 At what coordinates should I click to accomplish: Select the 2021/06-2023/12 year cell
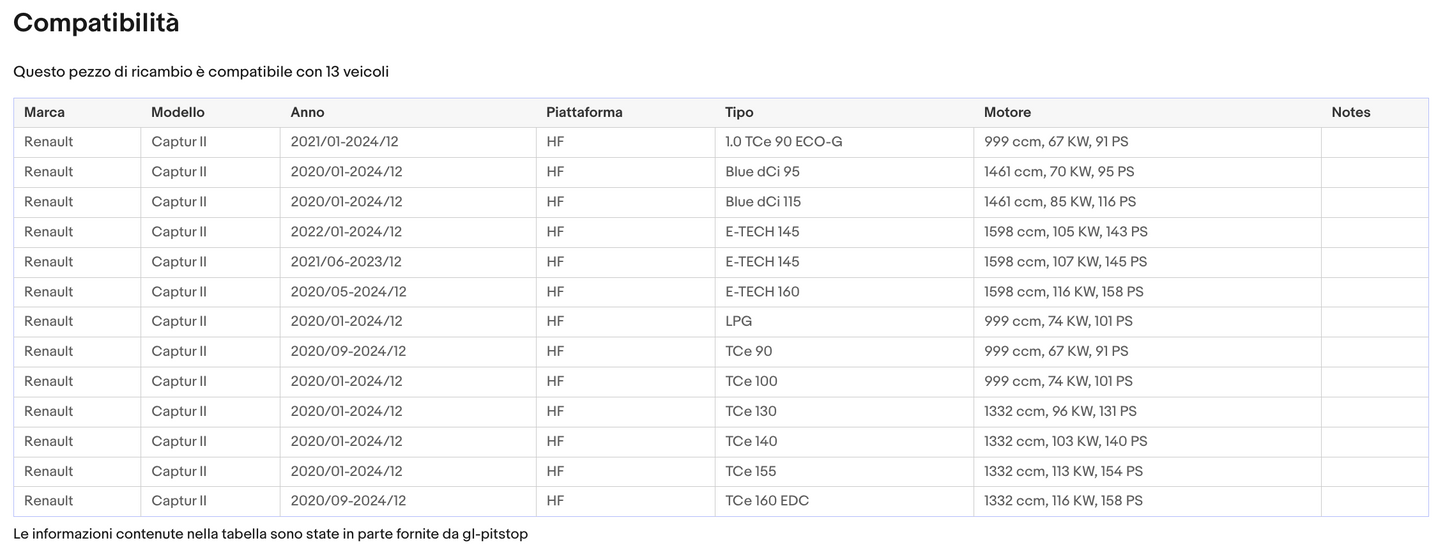click(346, 262)
